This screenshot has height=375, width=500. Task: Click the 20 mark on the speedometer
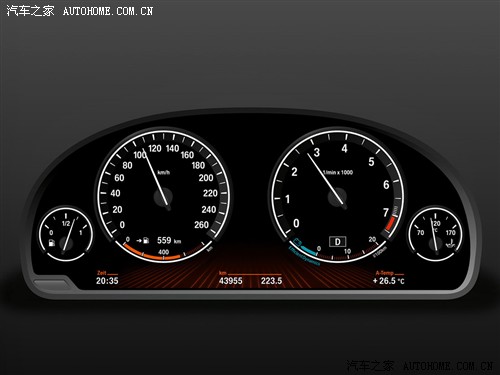117,210
